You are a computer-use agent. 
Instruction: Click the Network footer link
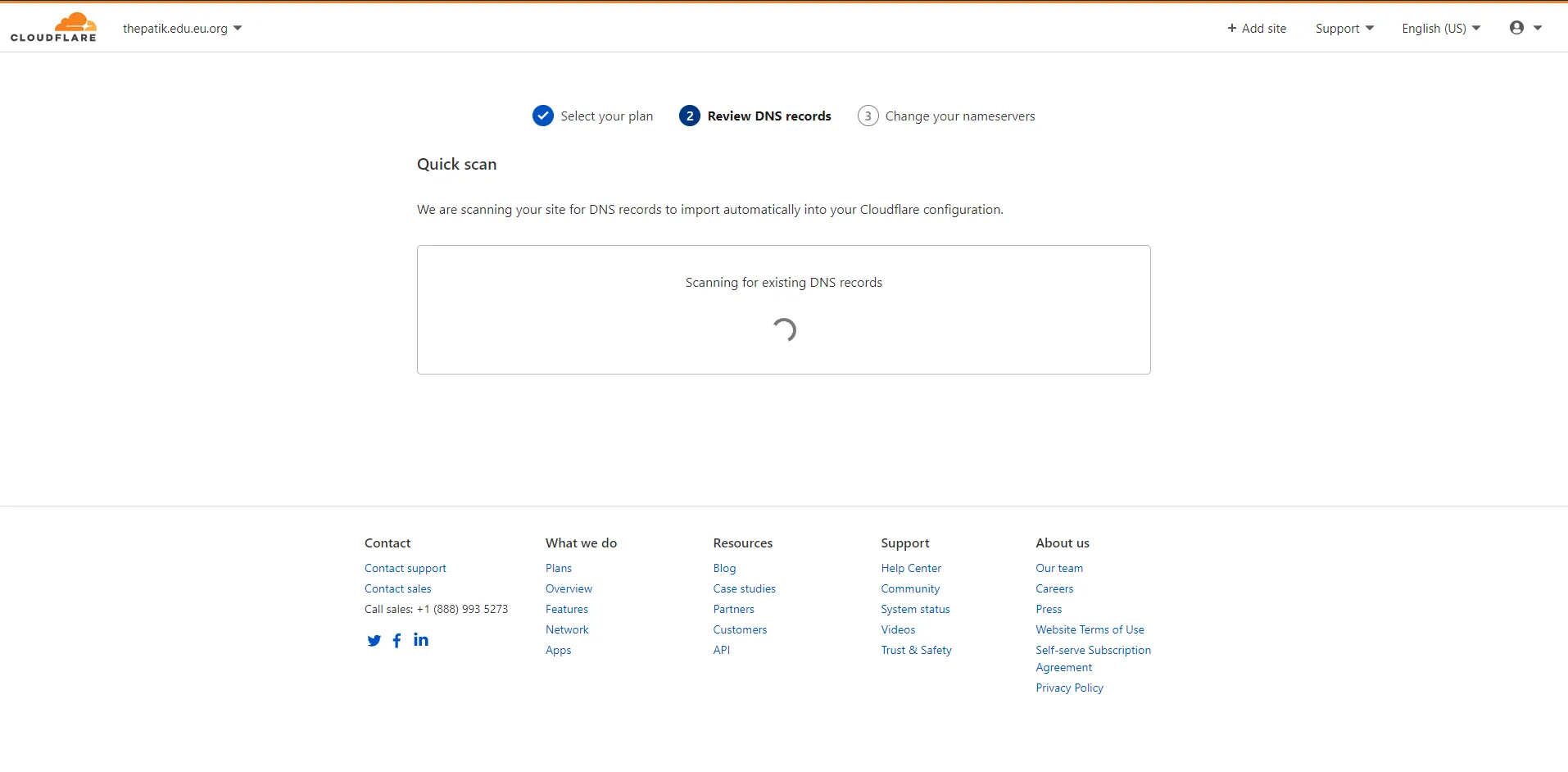(x=567, y=629)
